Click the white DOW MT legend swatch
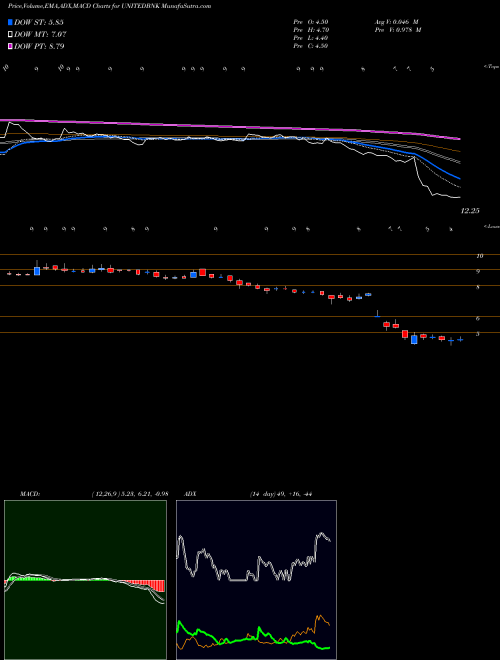The width and height of the screenshot is (500, 660). 10,34
